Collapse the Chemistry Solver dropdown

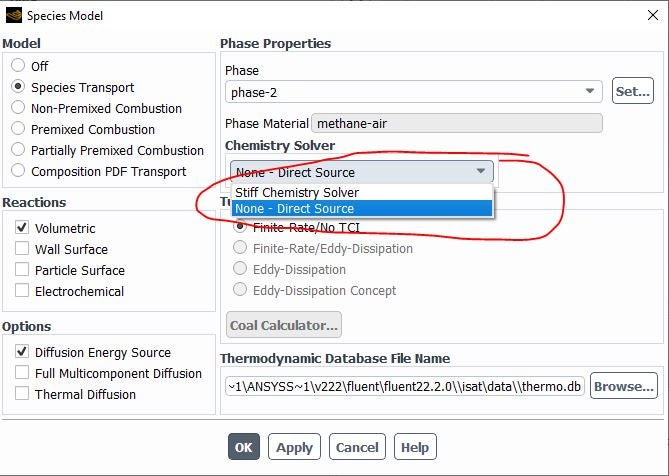click(481, 172)
